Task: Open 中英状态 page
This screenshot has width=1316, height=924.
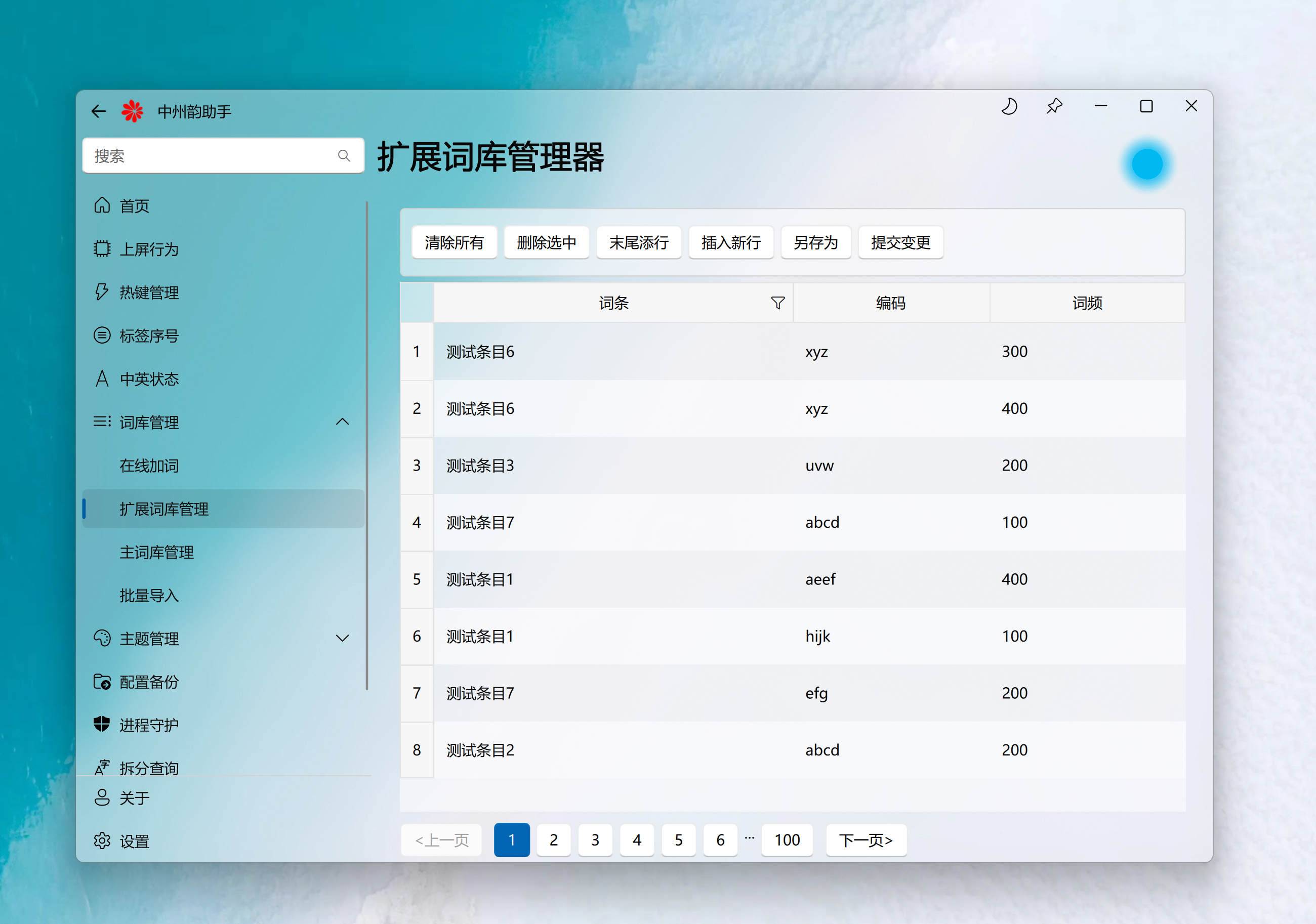Action: [x=148, y=379]
